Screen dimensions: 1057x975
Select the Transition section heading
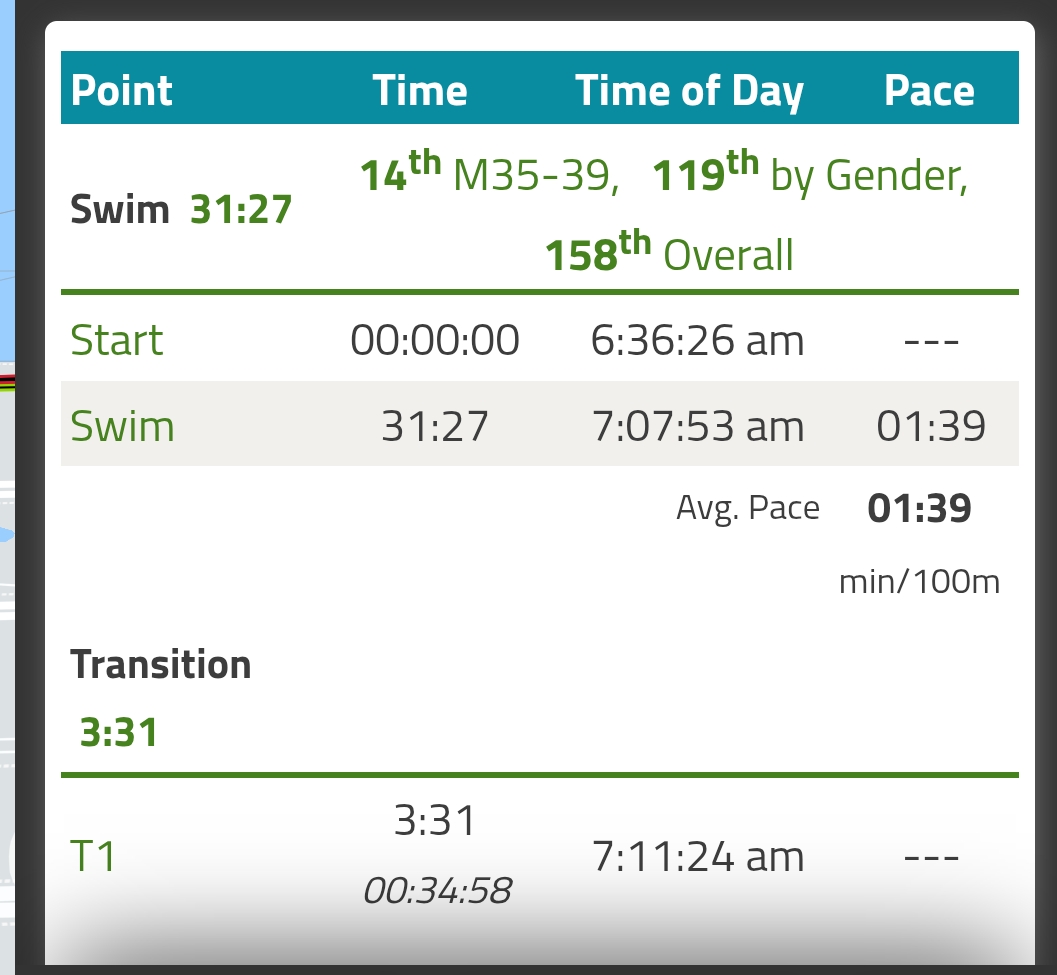(x=160, y=665)
